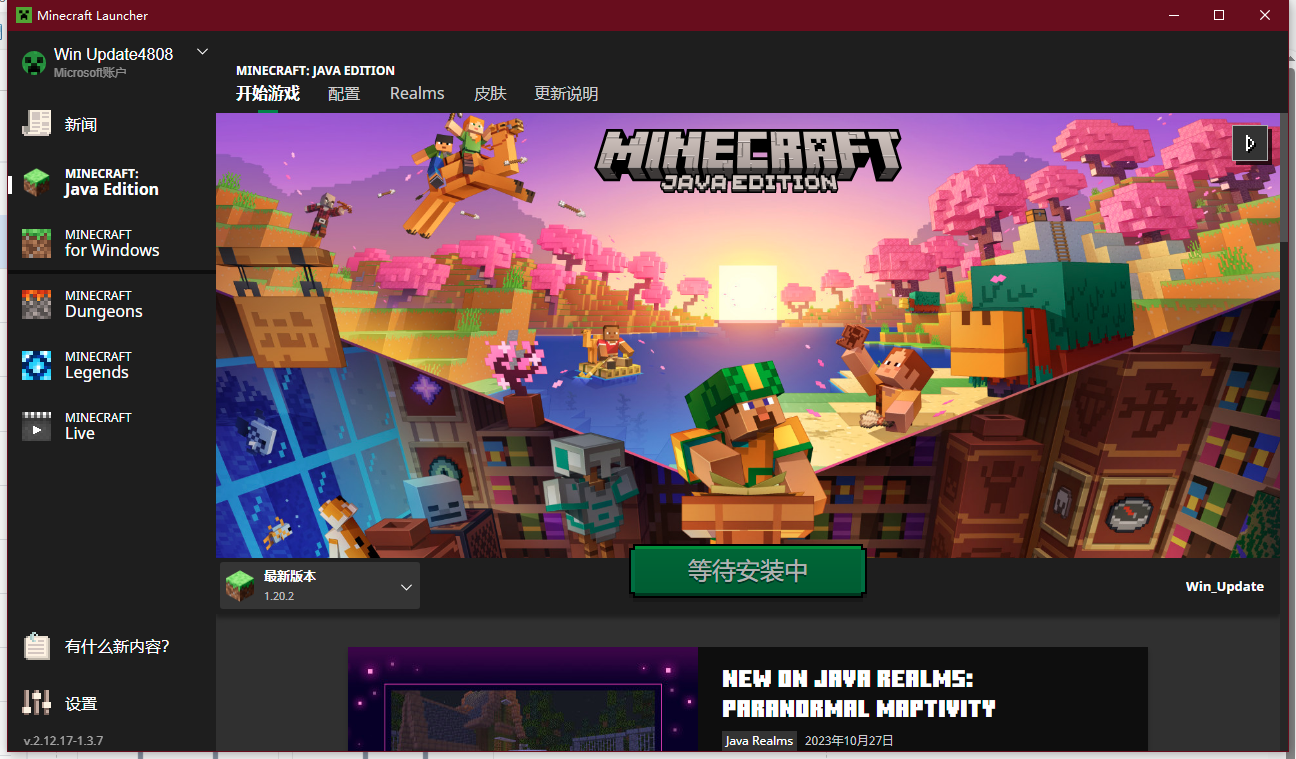
Task: Open the Minecraft Dungeons icon
Action: [x=37, y=304]
